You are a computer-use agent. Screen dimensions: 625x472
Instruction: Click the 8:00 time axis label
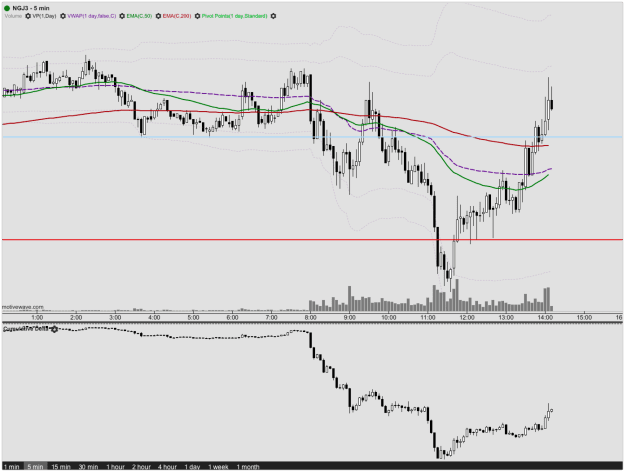pos(311,318)
